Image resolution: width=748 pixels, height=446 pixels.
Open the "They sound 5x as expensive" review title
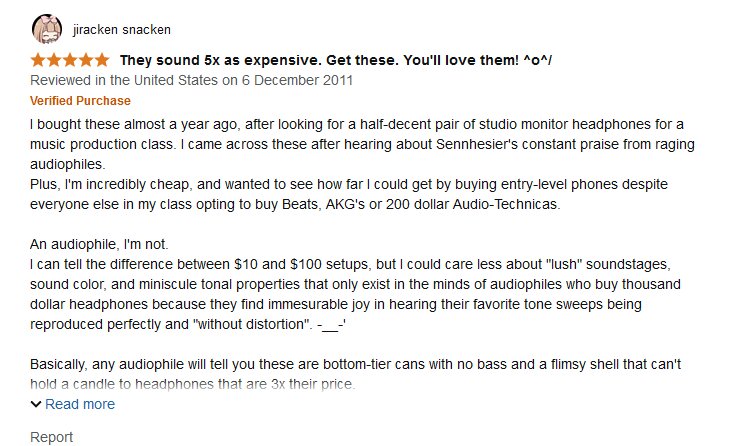pyautogui.click(x=336, y=61)
